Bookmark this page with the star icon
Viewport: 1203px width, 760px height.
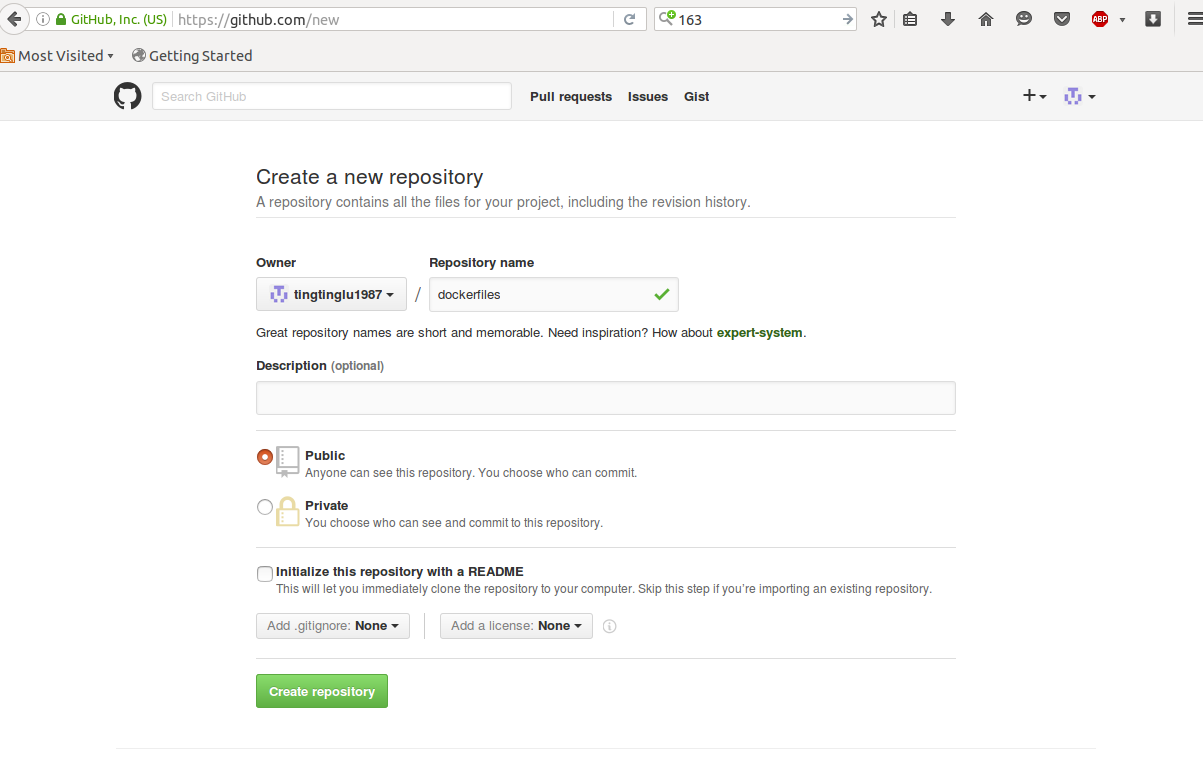(879, 19)
